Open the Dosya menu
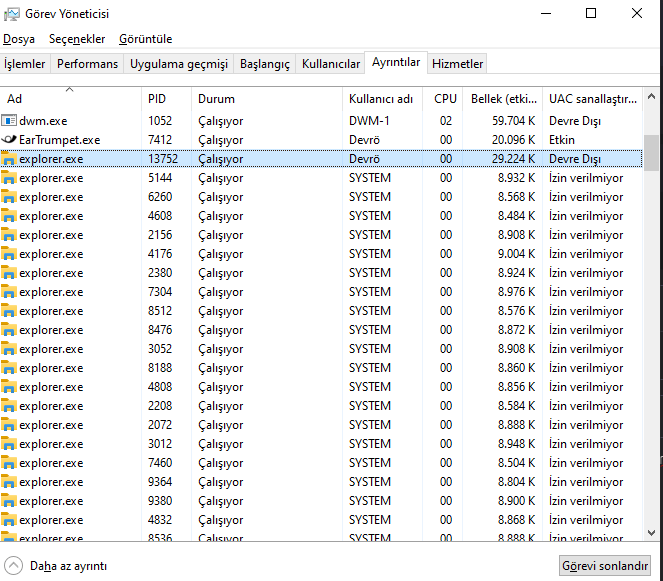The image size is (663, 581). [19, 39]
